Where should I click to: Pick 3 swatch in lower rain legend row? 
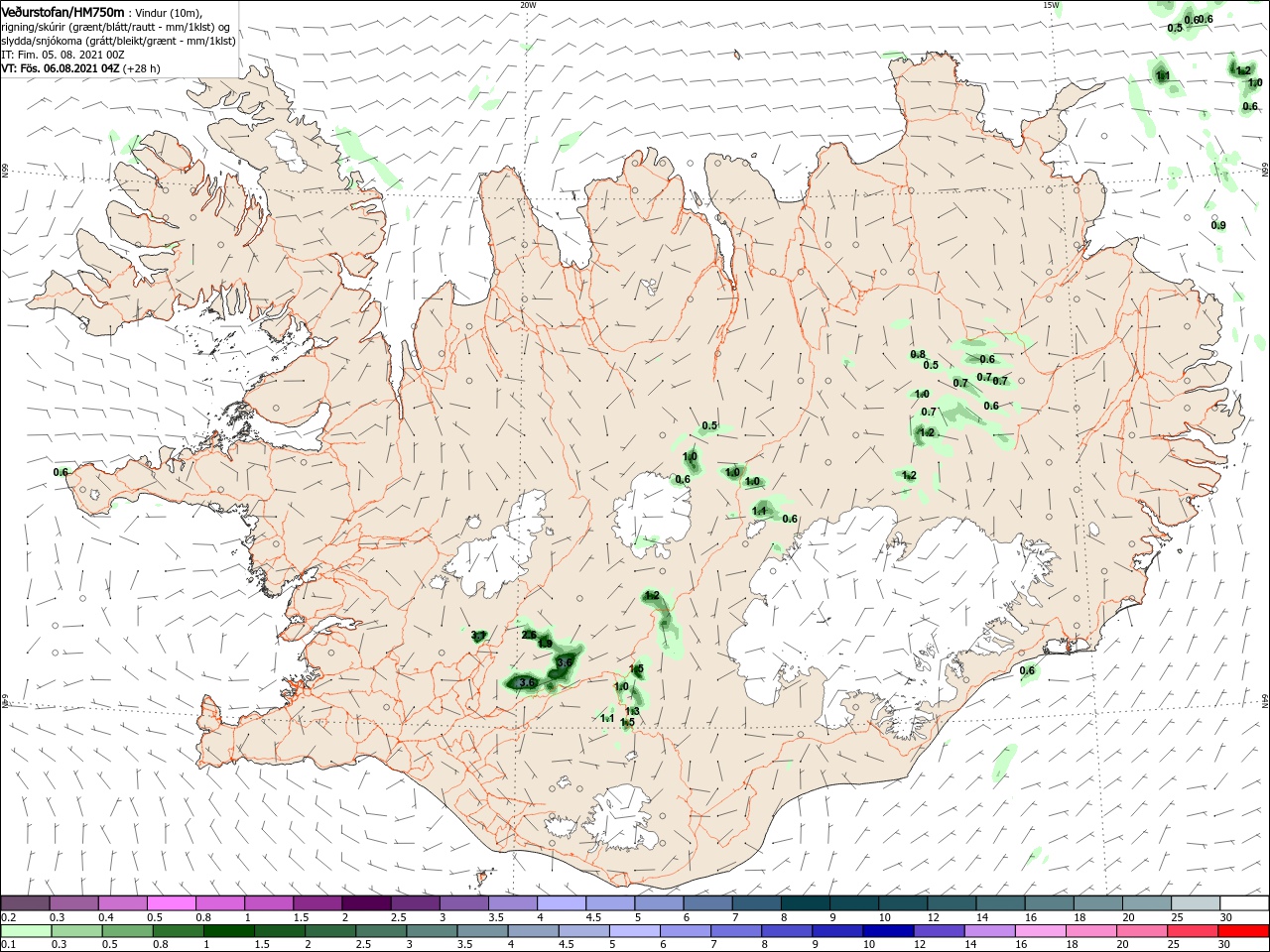click(x=432, y=931)
